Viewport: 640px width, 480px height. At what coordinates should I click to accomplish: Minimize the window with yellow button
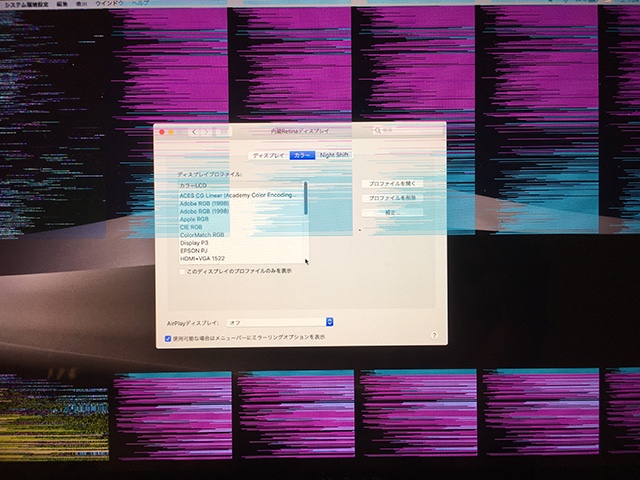click(x=171, y=132)
